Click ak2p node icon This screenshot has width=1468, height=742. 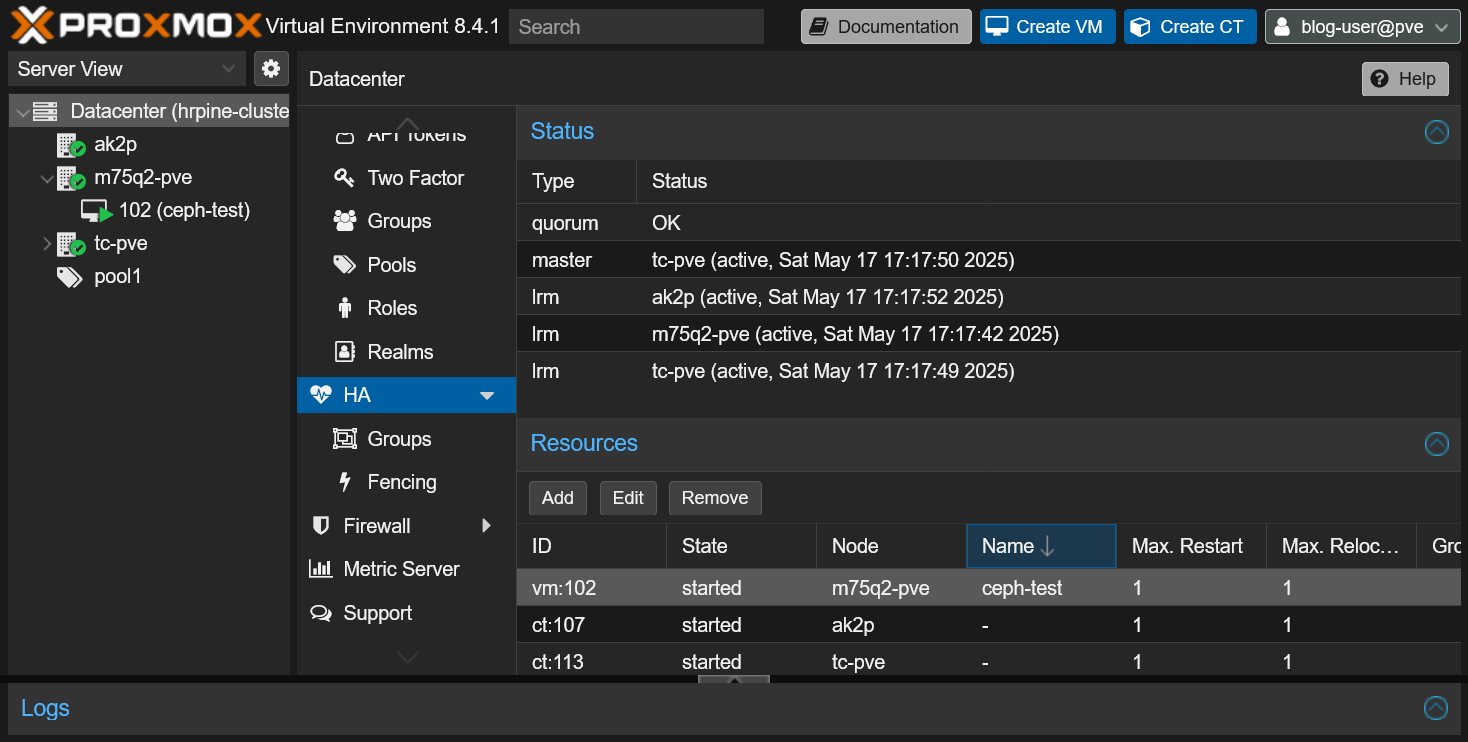coord(70,144)
